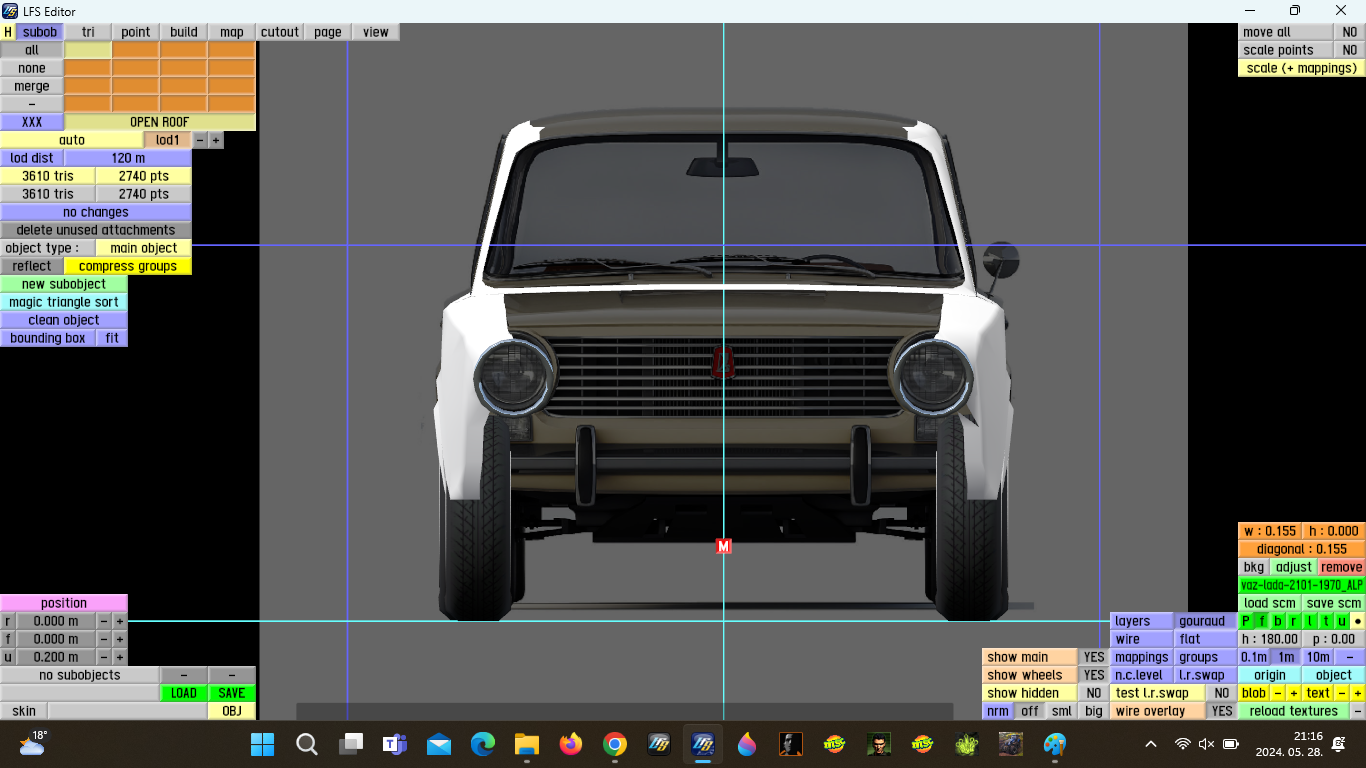Viewport: 1366px width, 768px height.
Task: Click the plus button next to lod1
Action: click(x=216, y=140)
